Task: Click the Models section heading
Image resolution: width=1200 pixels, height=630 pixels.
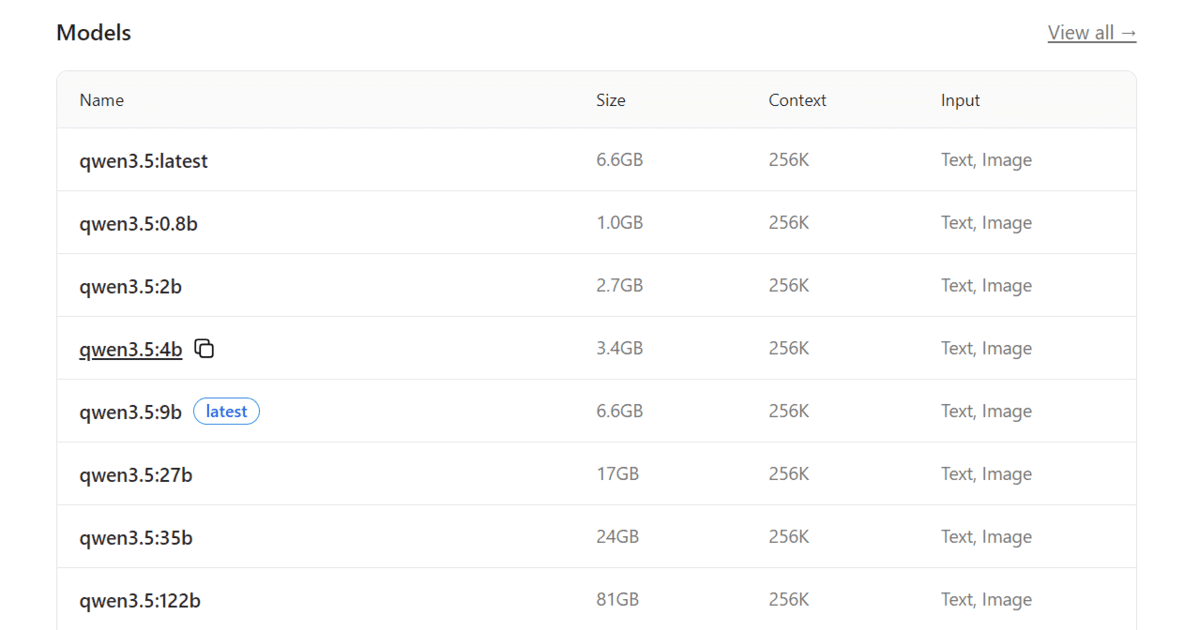Action: (x=93, y=33)
